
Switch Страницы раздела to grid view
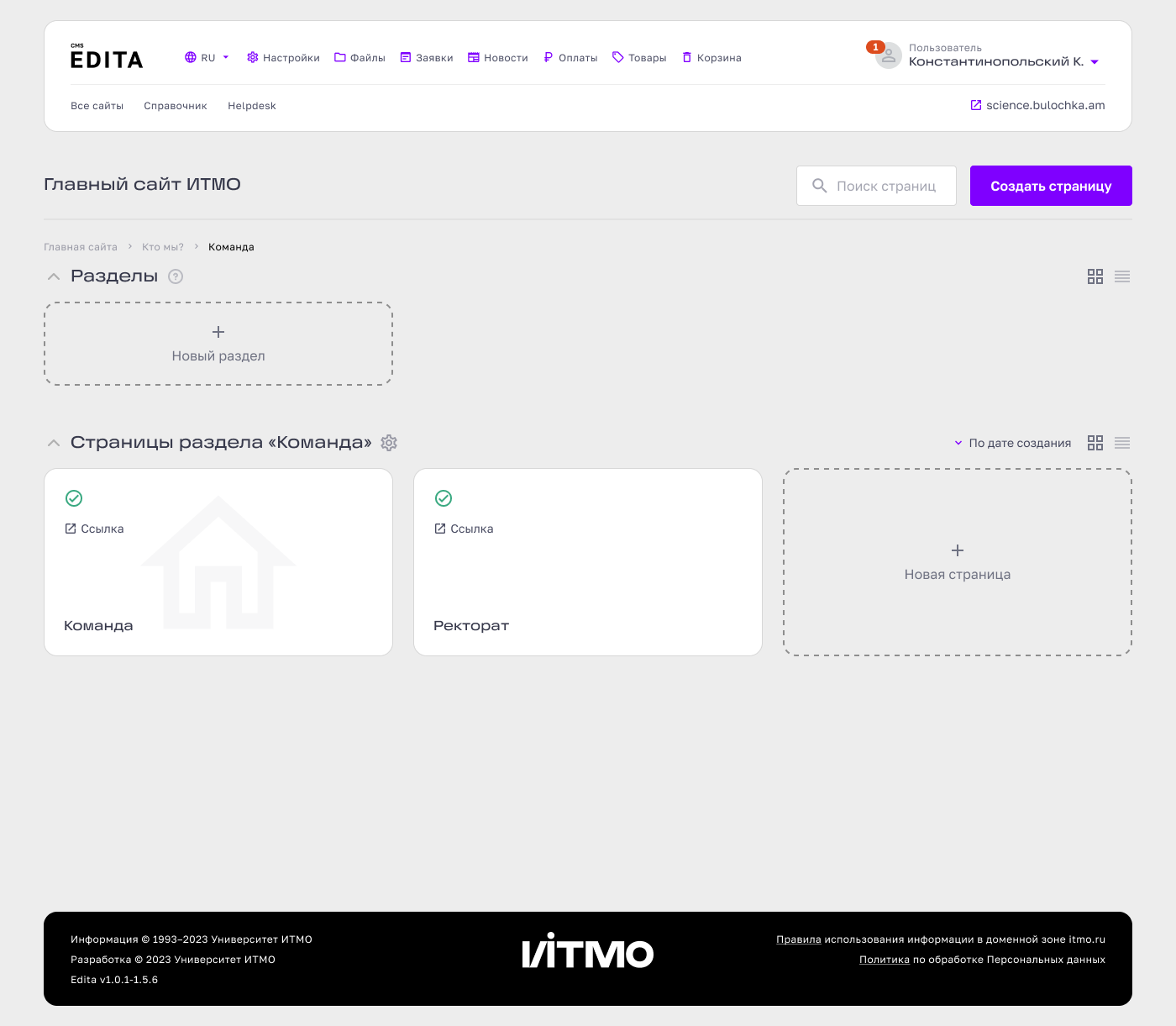point(1095,443)
